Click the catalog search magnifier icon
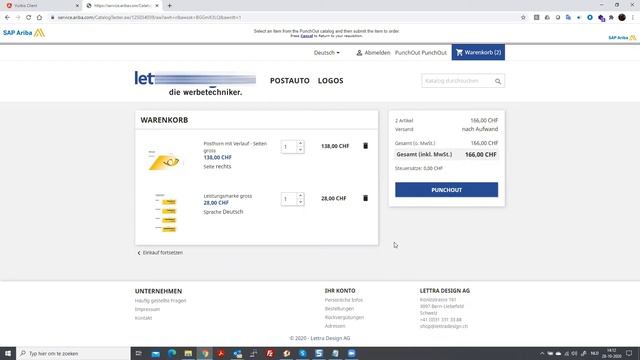The image size is (640, 360). pyautogui.click(x=498, y=81)
